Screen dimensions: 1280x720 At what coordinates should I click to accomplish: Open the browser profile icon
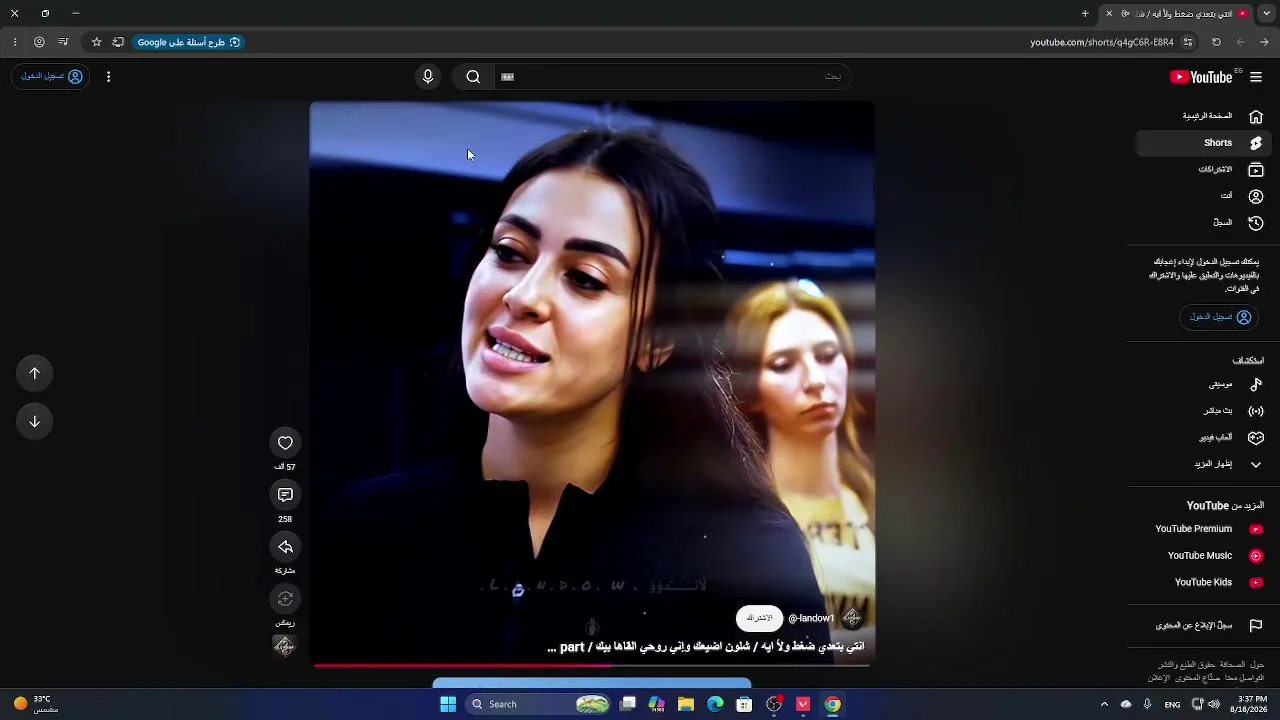39,42
